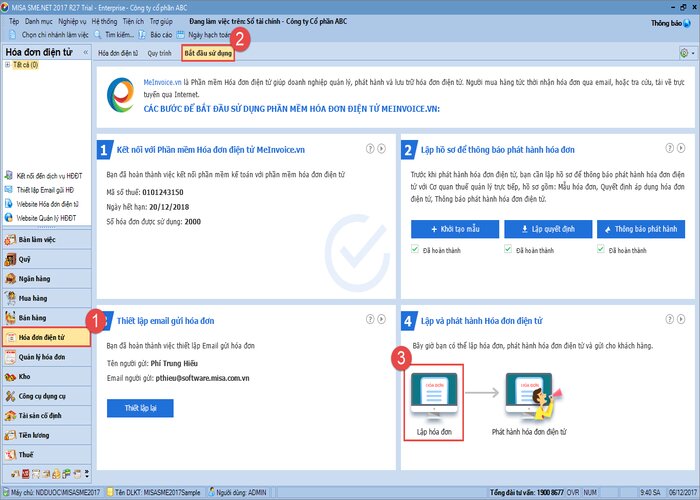Switch to the Quy trình tab
700x500 pixels.
pyautogui.click(x=159, y=53)
